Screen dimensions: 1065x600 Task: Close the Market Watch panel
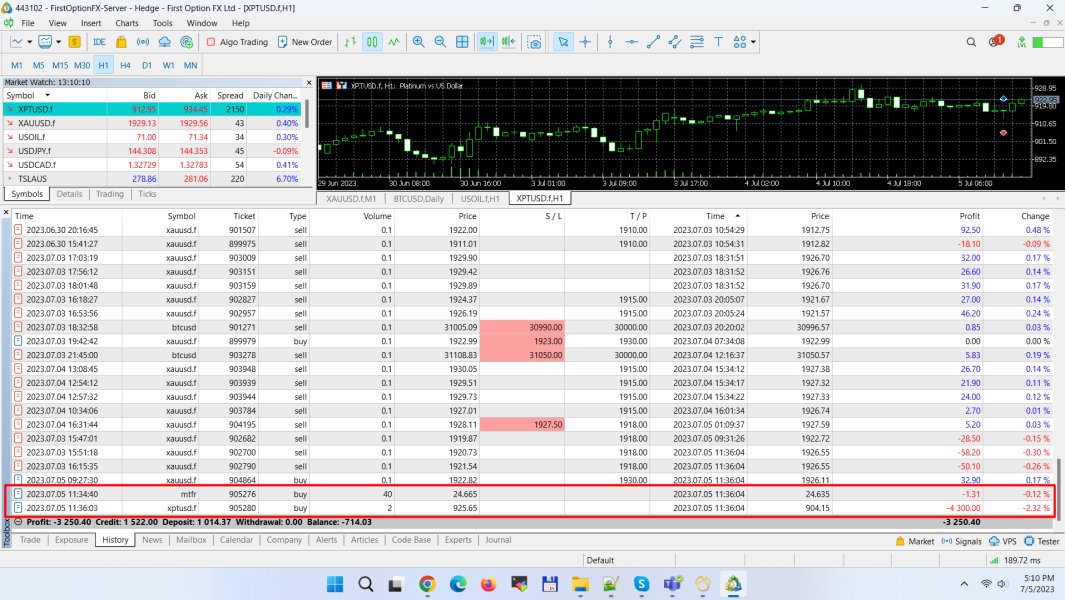[x=309, y=82]
